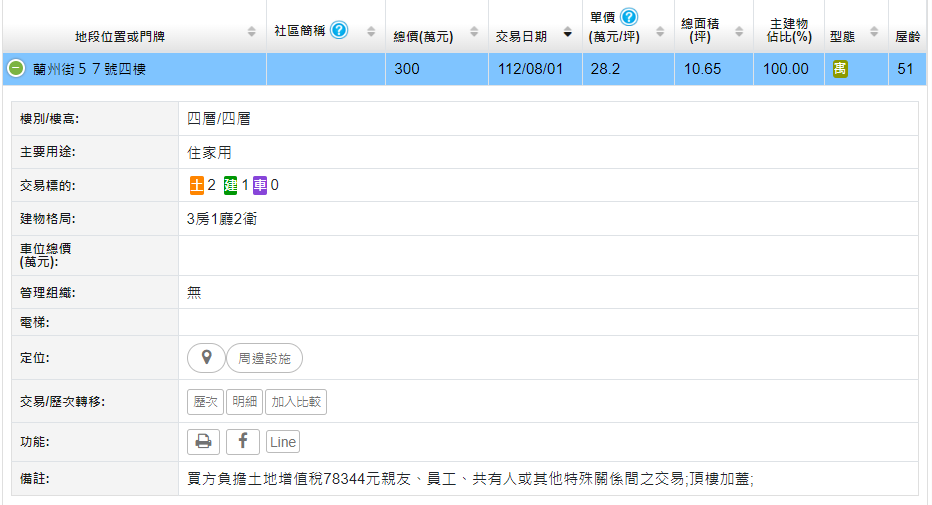This screenshot has width=932, height=505.
Task: Share through the Line button
Action: click(283, 441)
